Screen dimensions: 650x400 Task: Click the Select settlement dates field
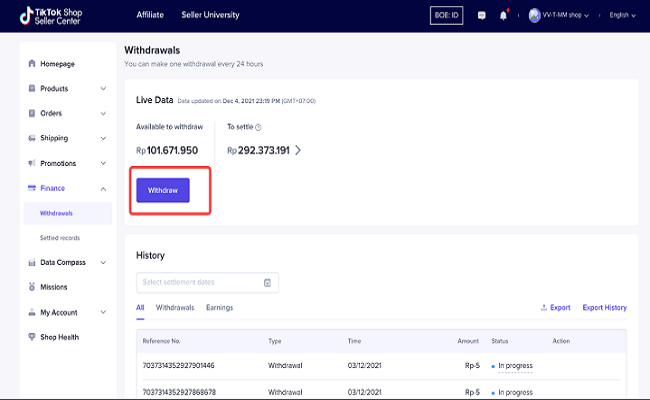(198, 283)
